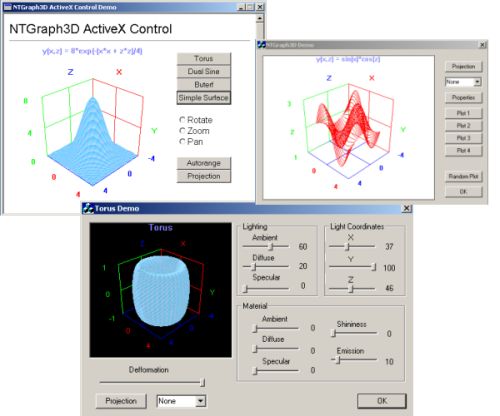Click the Light Coordinates X slider
500x416 pixels.
pyautogui.click(x=352, y=246)
